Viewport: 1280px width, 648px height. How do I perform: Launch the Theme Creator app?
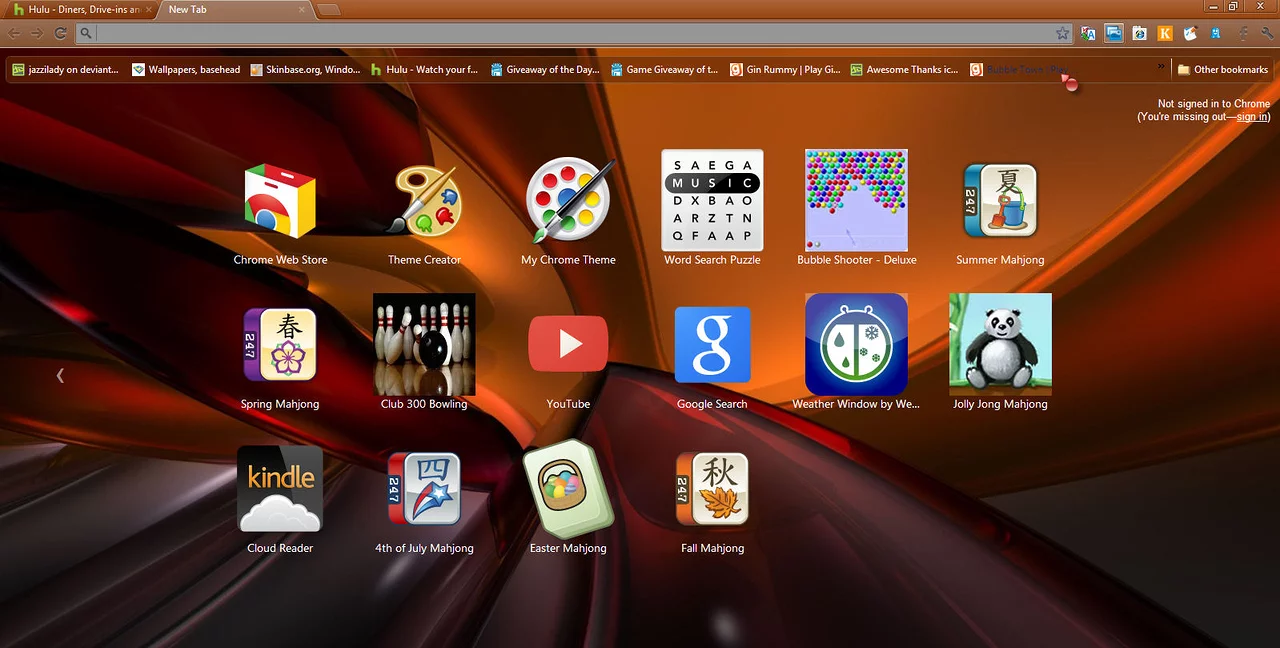(424, 203)
